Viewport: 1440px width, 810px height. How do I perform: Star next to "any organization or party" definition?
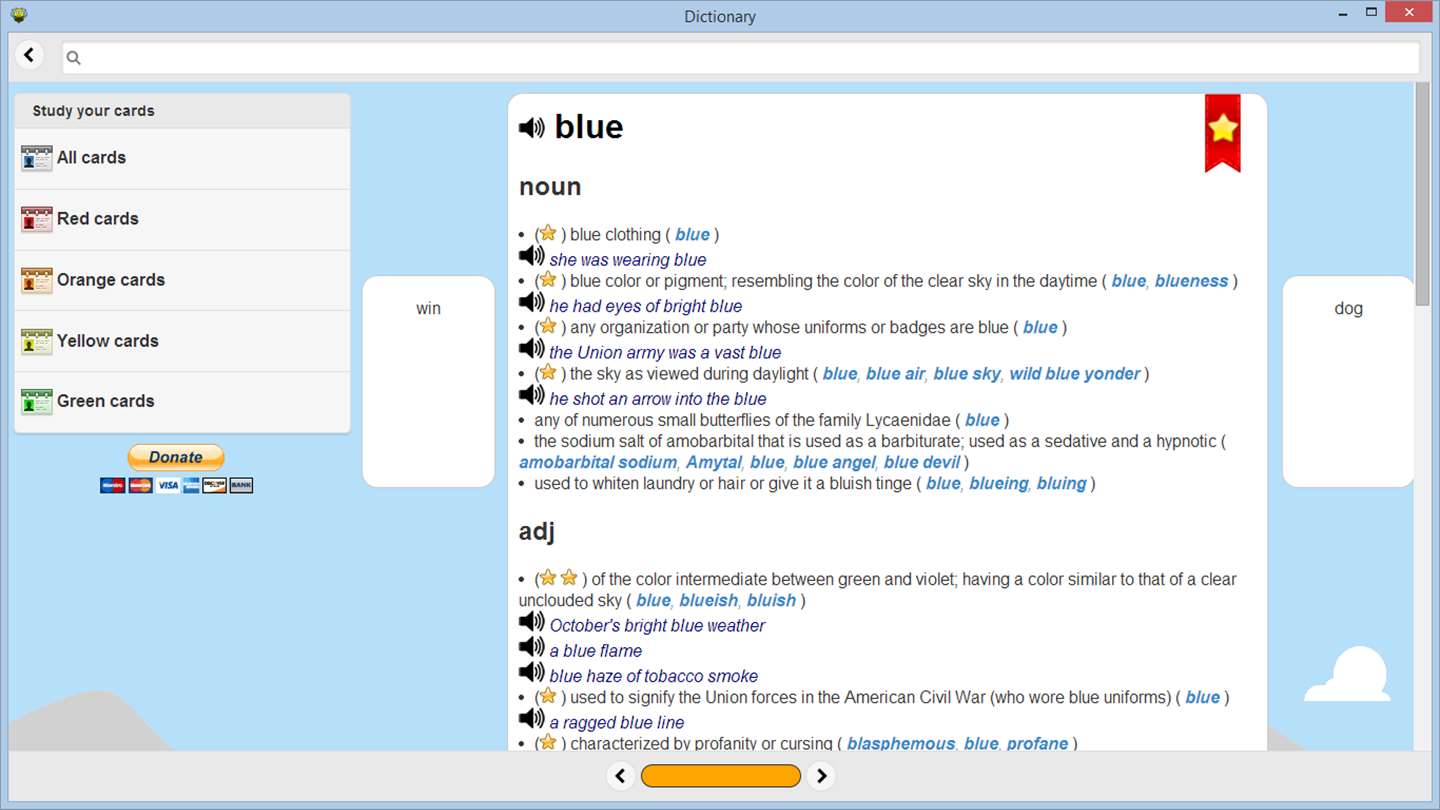tap(548, 326)
